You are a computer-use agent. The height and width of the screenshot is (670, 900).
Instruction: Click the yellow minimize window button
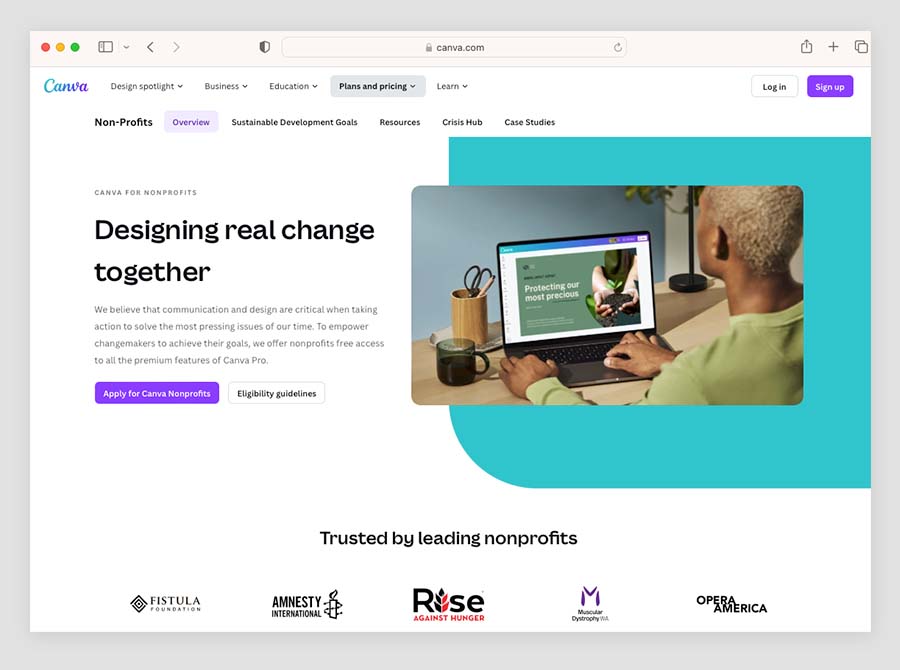[60, 47]
